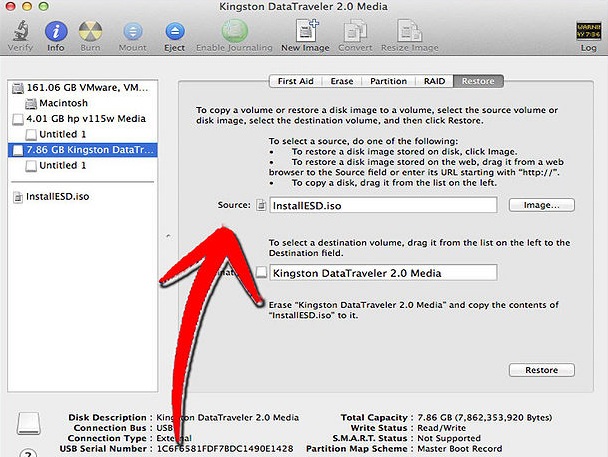Select the 7.86 GB Kingston DataTraveler disk
Image resolution: width=608 pixels, height=457 pixels.
pyautogui.click(x=82, y=150)
